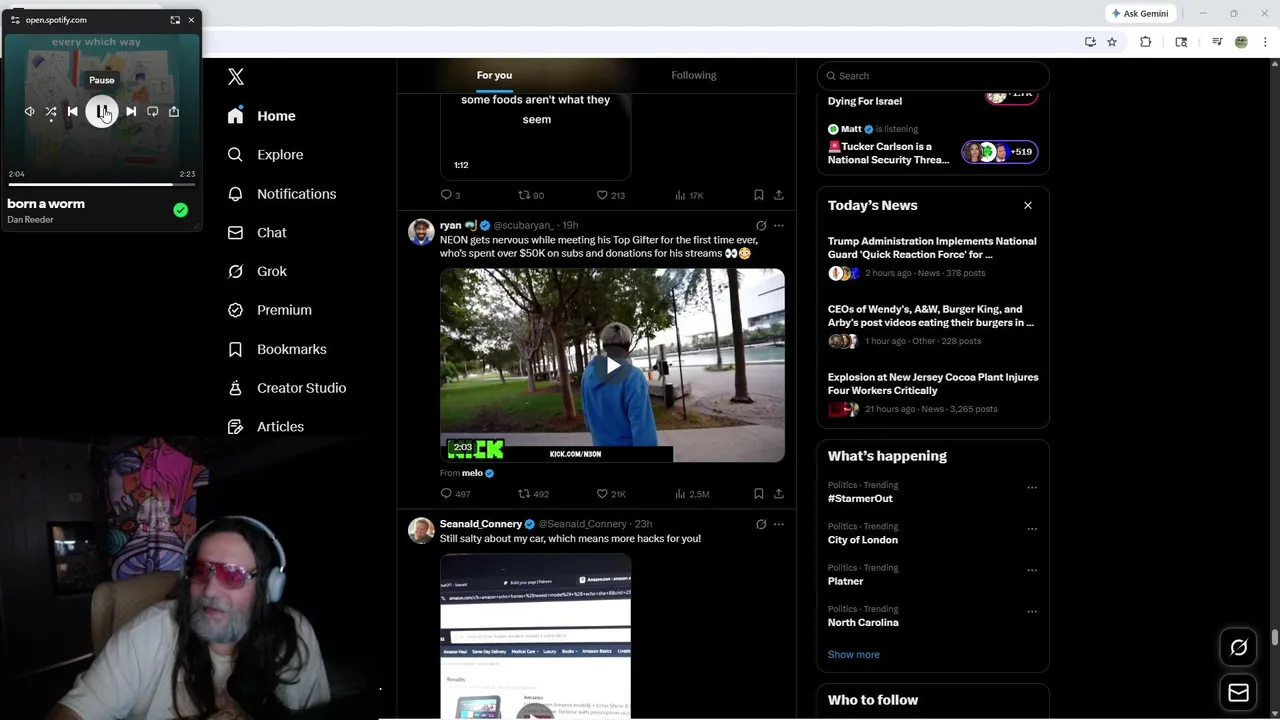Like ryan's post with 21K likes

coord(611,494)
